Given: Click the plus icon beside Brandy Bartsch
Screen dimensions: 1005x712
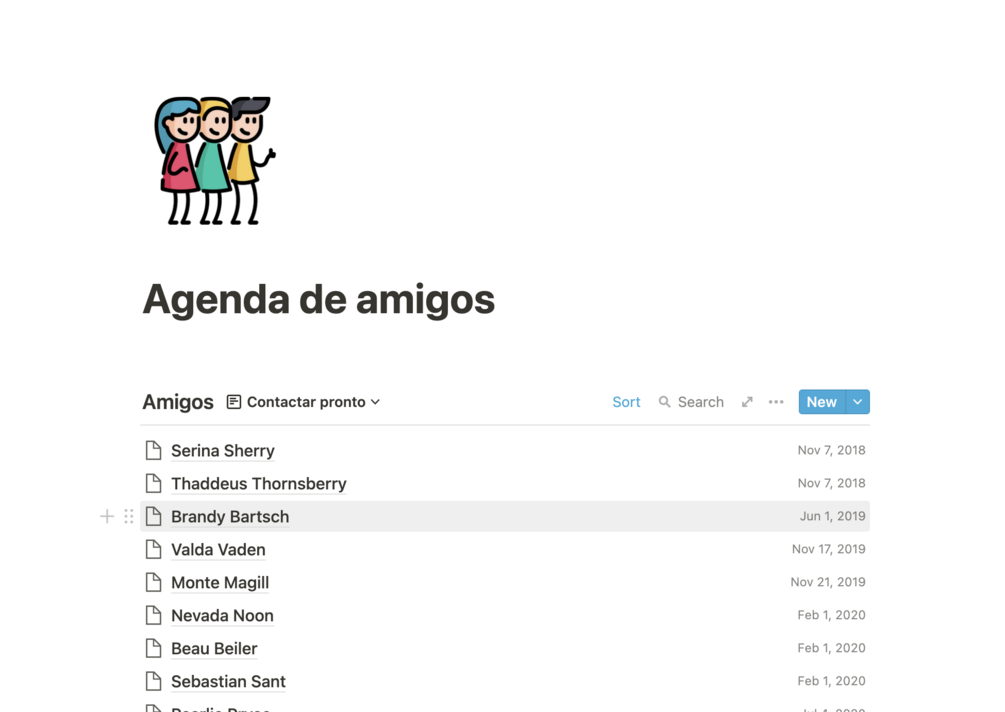Looking at the screenshot, I should pos(107,516).
